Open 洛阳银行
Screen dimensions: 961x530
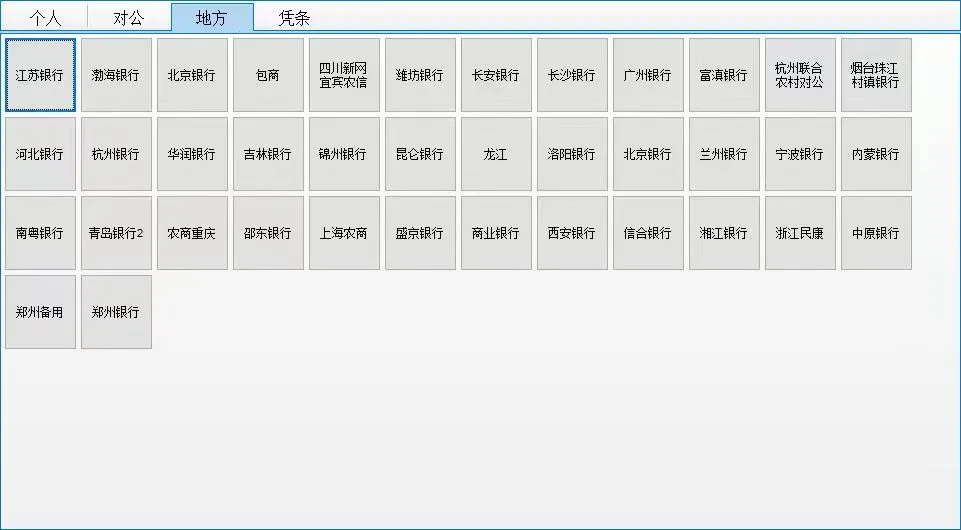(572, 154)
